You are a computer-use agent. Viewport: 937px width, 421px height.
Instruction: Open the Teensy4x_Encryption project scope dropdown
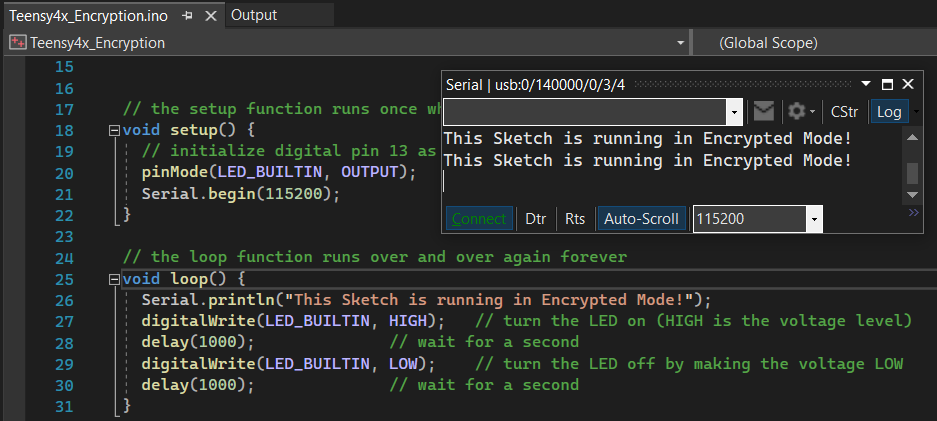(680, 43)
